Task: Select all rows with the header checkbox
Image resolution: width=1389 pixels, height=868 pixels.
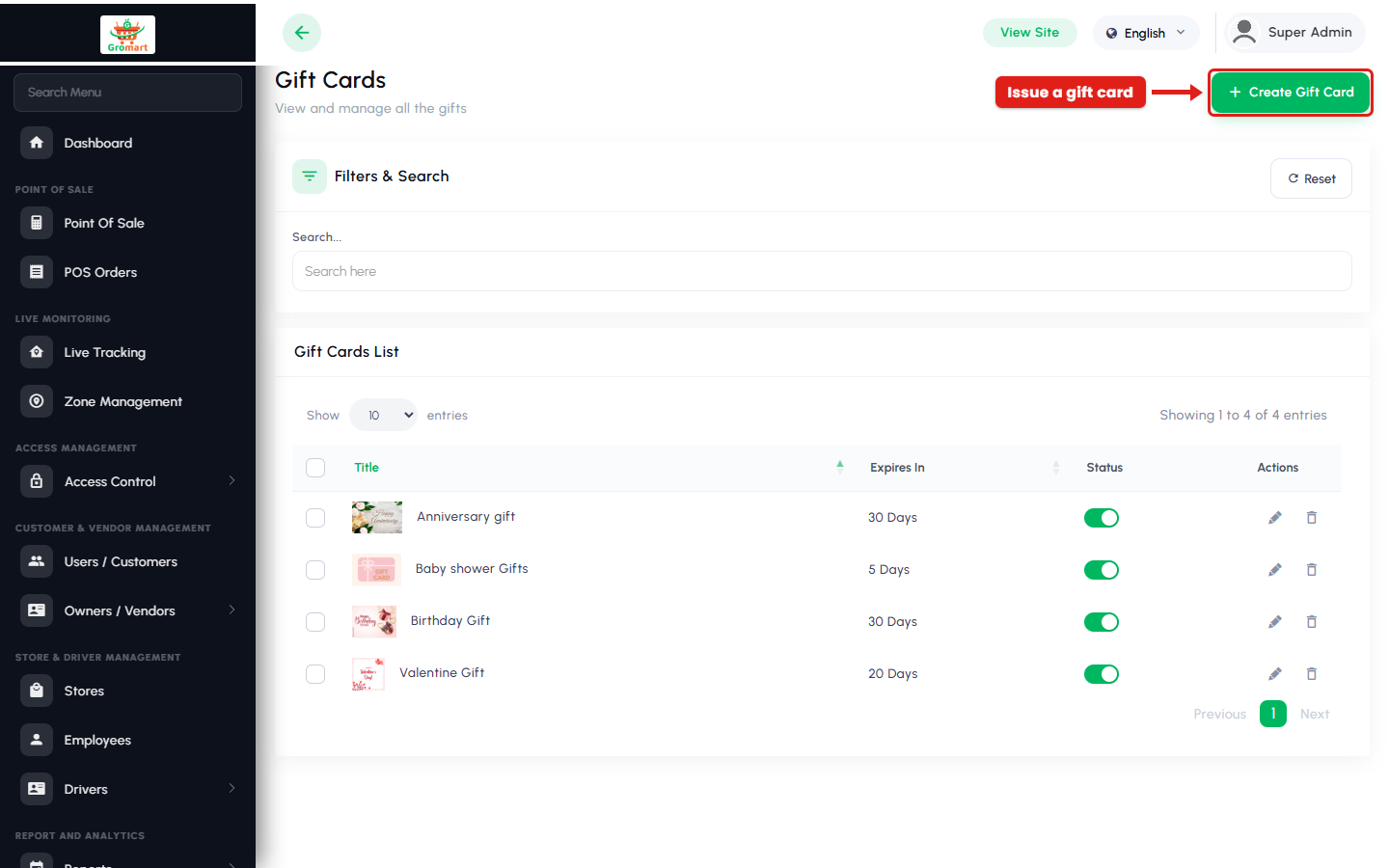Action: (x=315, y=468)
